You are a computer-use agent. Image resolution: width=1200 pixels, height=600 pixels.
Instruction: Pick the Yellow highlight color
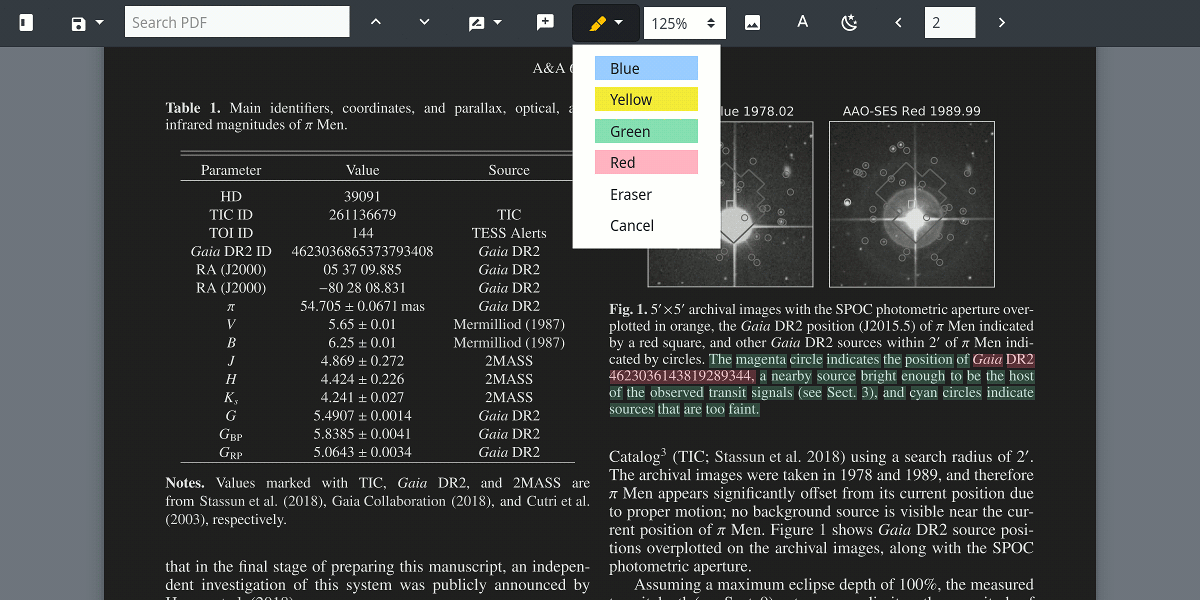tap(646, 99)
